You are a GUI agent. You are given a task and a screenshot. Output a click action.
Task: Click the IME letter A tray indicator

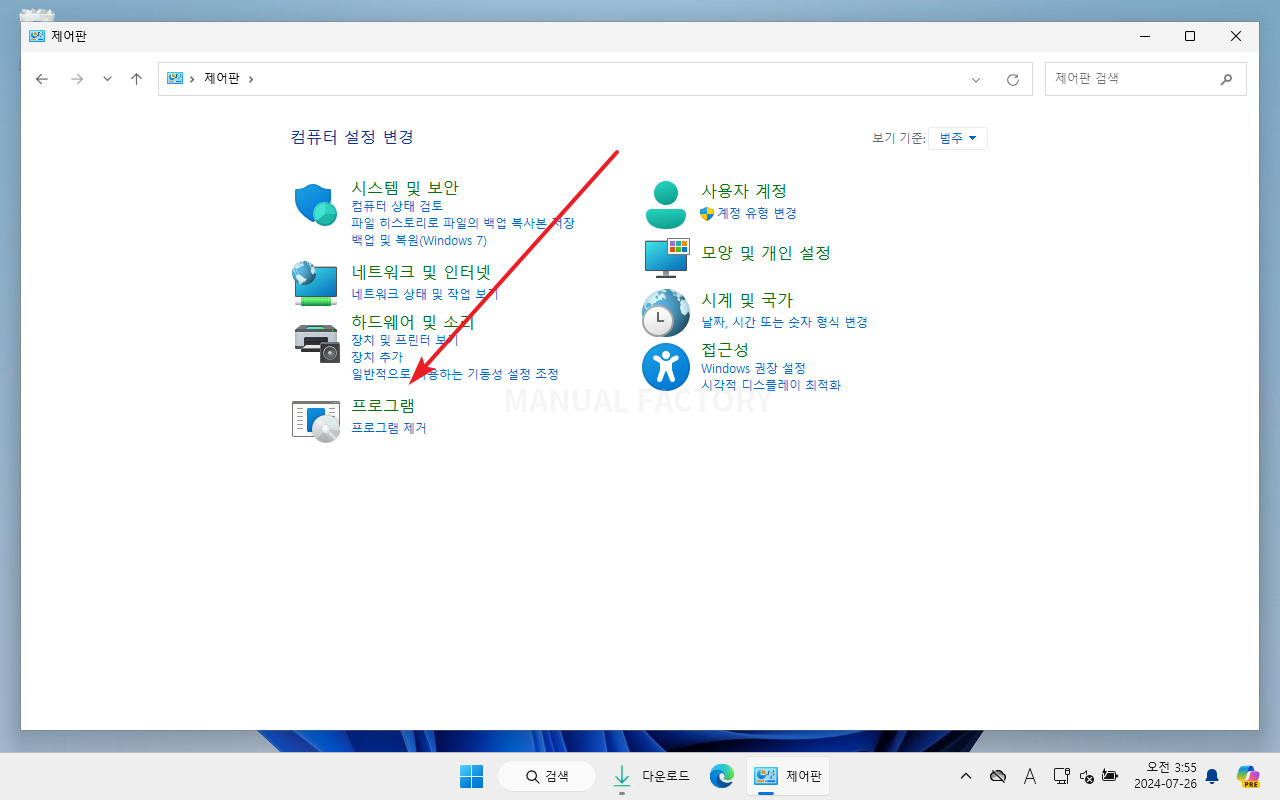(1030, 776)
